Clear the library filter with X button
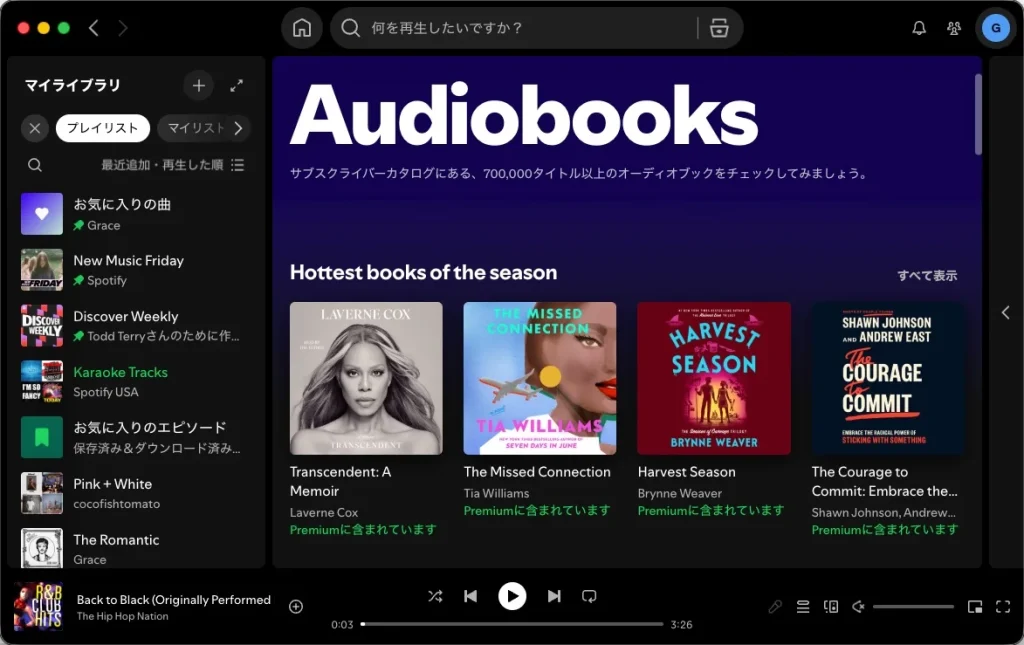 pos(35,128)
